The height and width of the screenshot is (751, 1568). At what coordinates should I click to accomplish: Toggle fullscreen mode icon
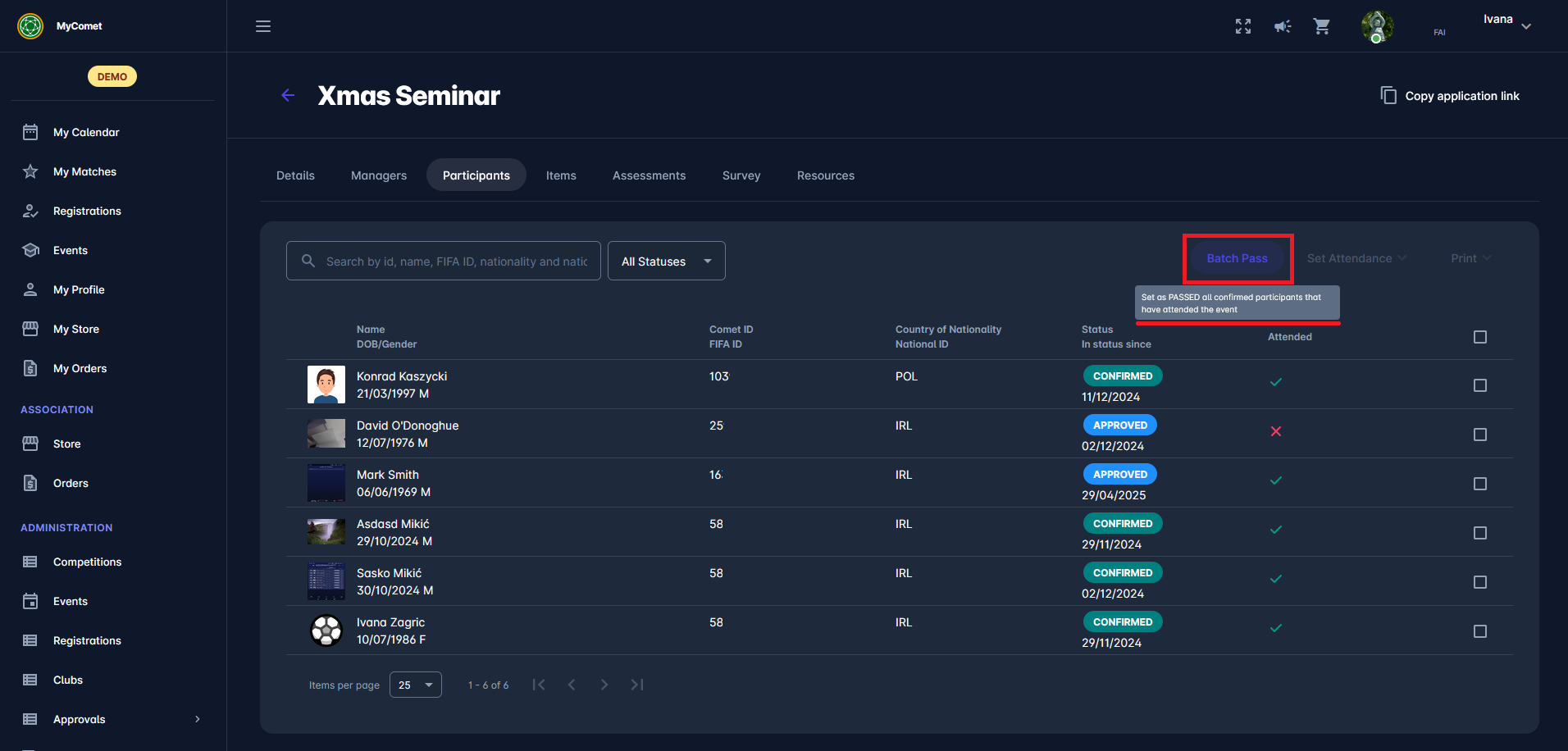coord(1243,26)
